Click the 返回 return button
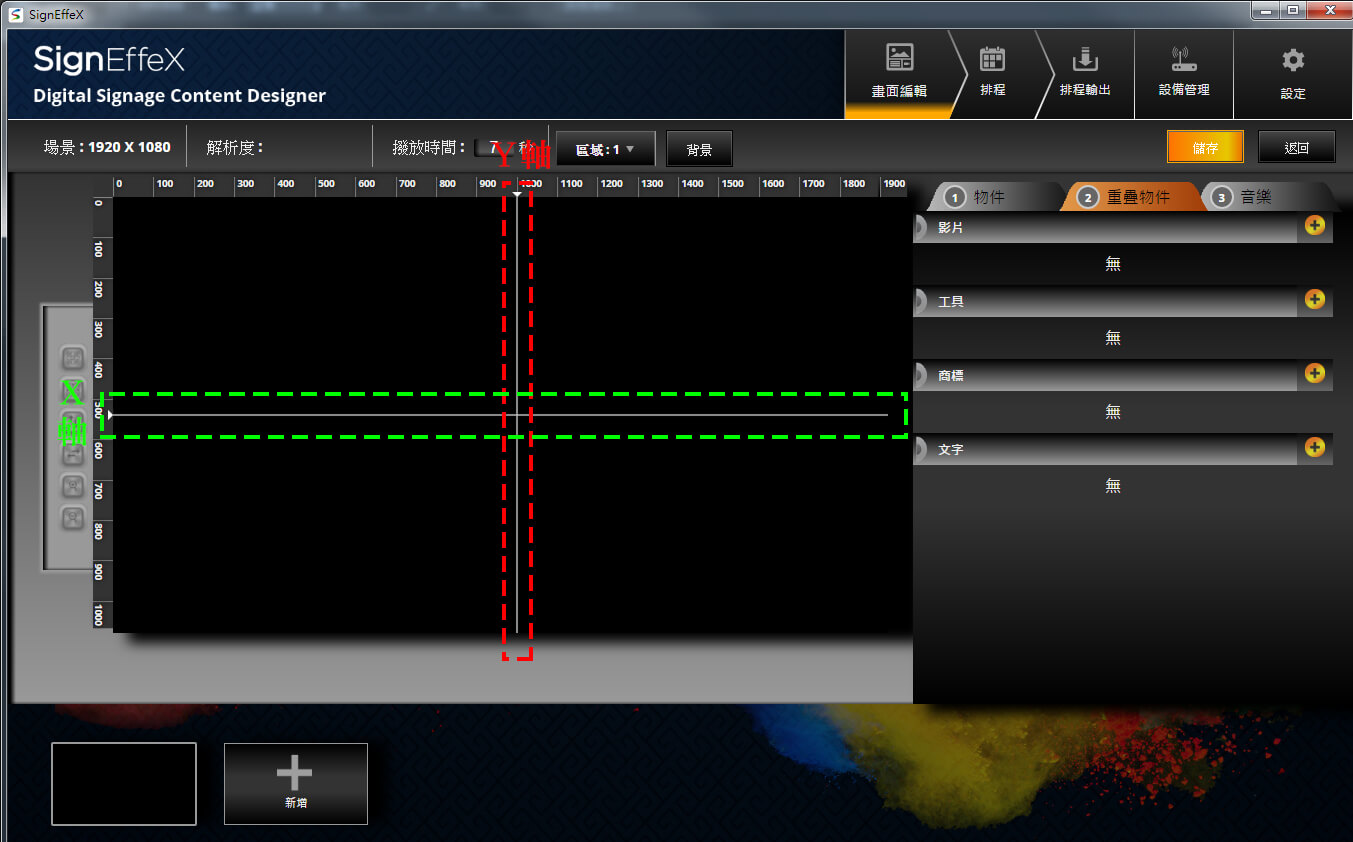 point(1296,148)
